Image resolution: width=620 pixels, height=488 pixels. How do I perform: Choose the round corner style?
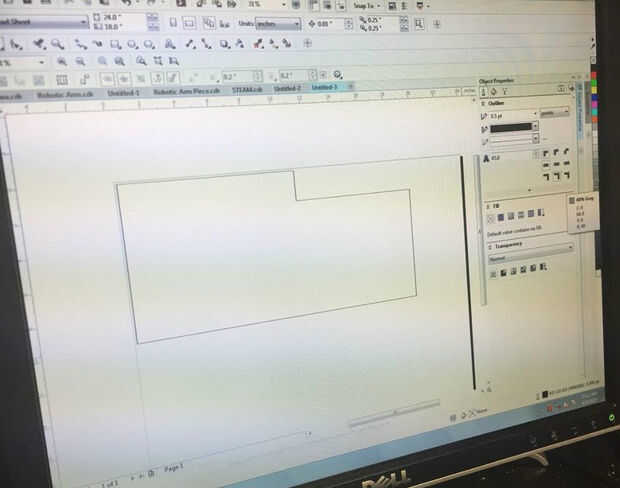pos(556,152)
